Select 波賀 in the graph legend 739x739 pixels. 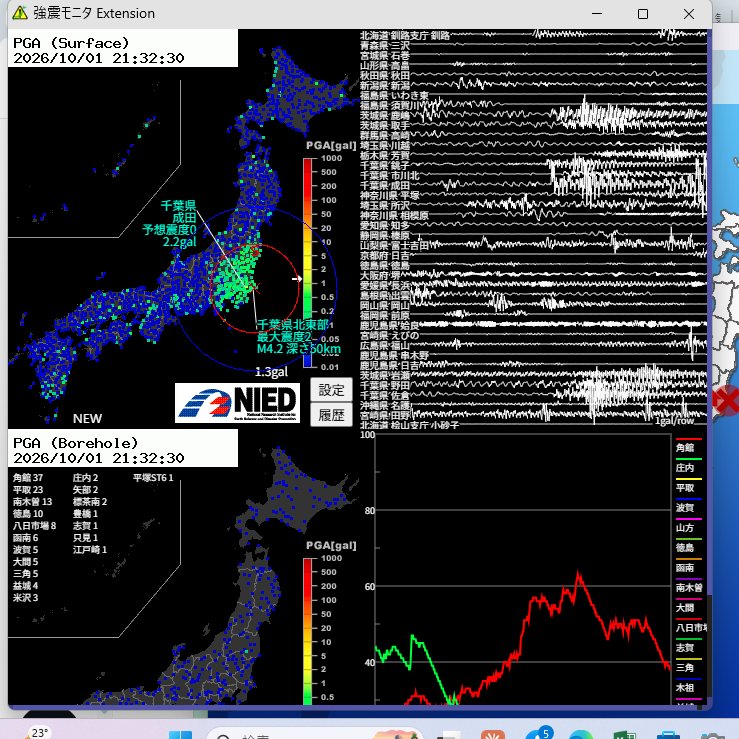click(685, 508)
